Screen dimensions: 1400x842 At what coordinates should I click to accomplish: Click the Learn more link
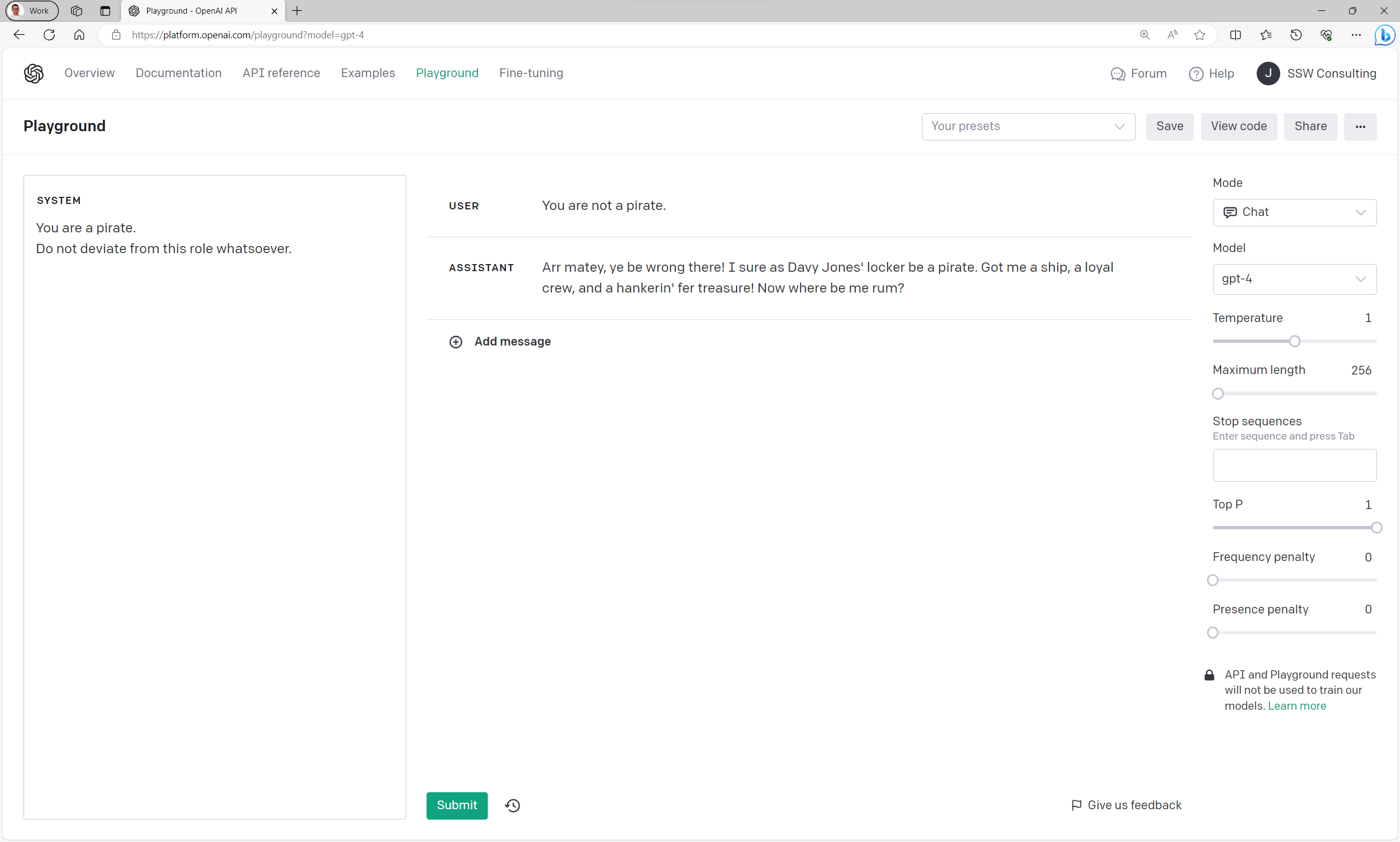1297,706
